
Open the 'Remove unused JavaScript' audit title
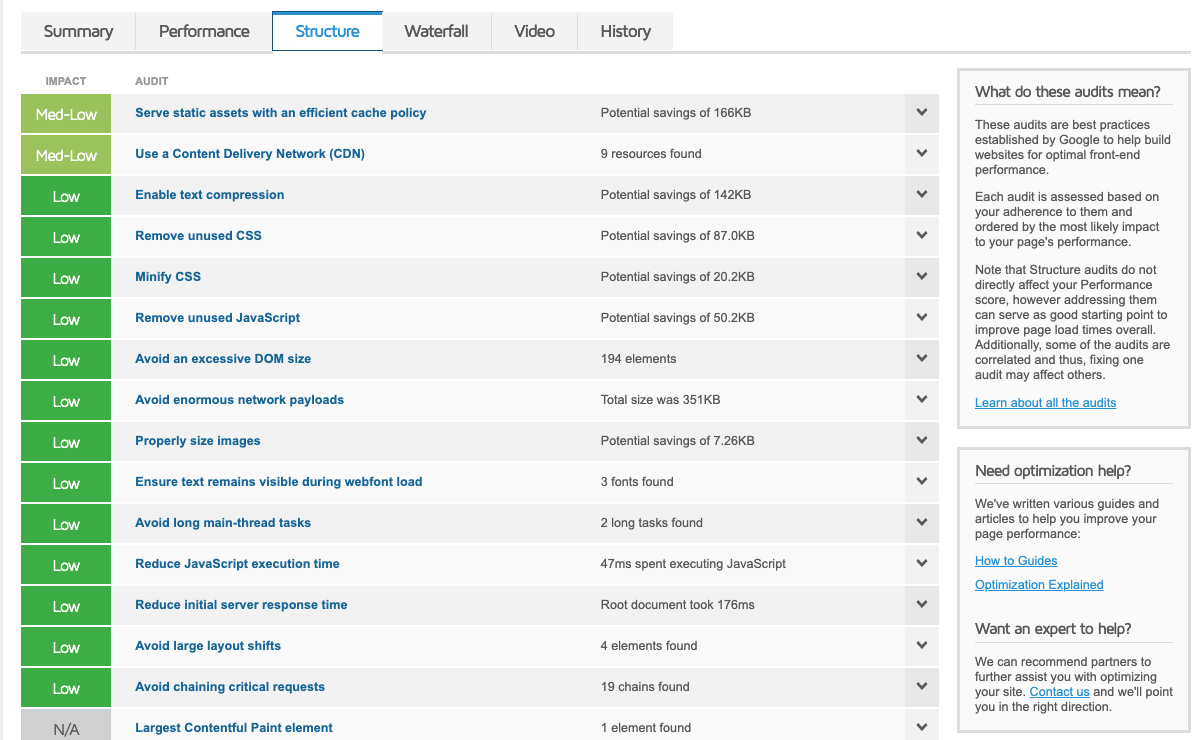pyautogui.click(x=218, y=318)
